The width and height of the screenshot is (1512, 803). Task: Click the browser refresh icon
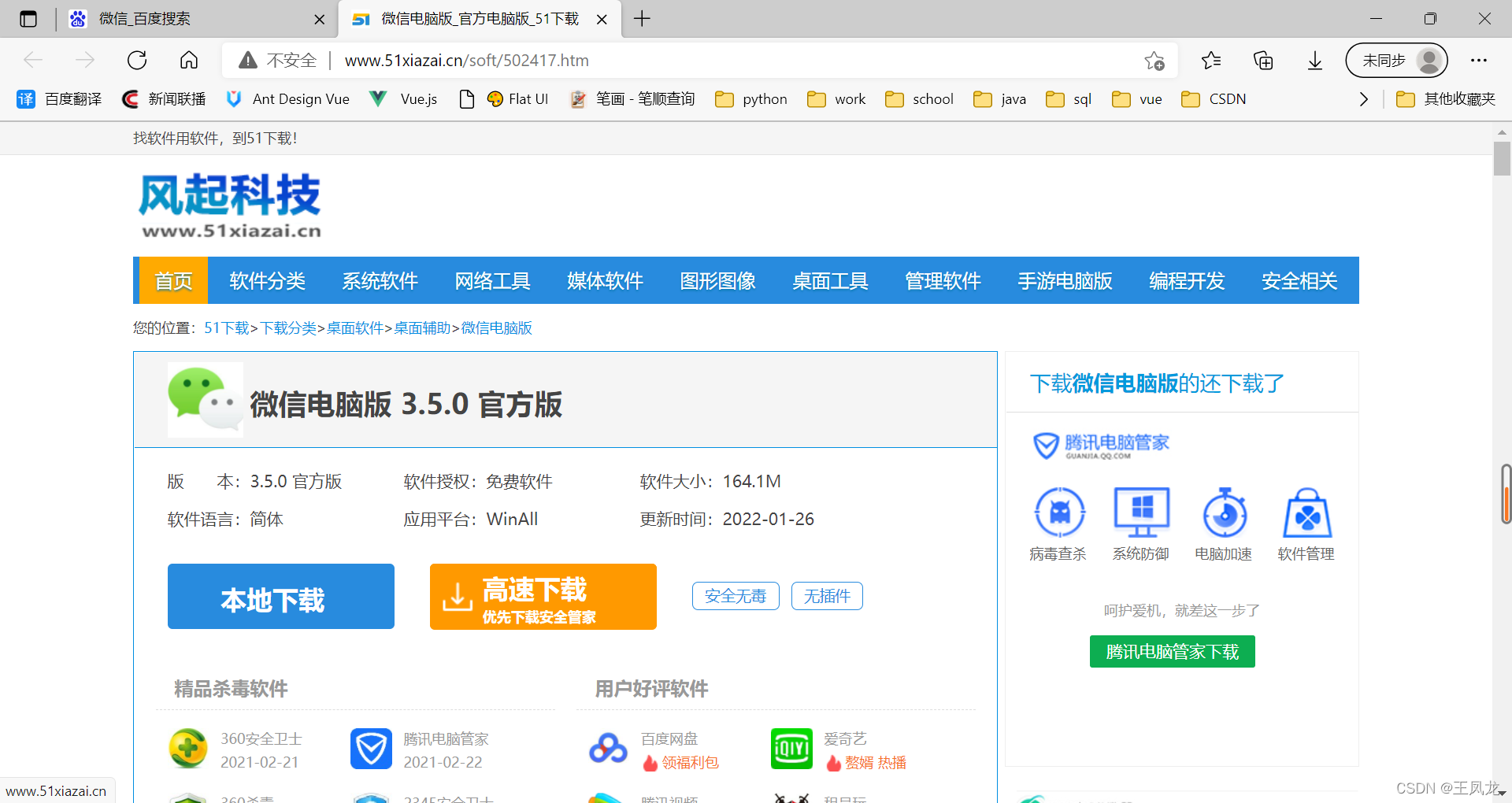point(137,61)
